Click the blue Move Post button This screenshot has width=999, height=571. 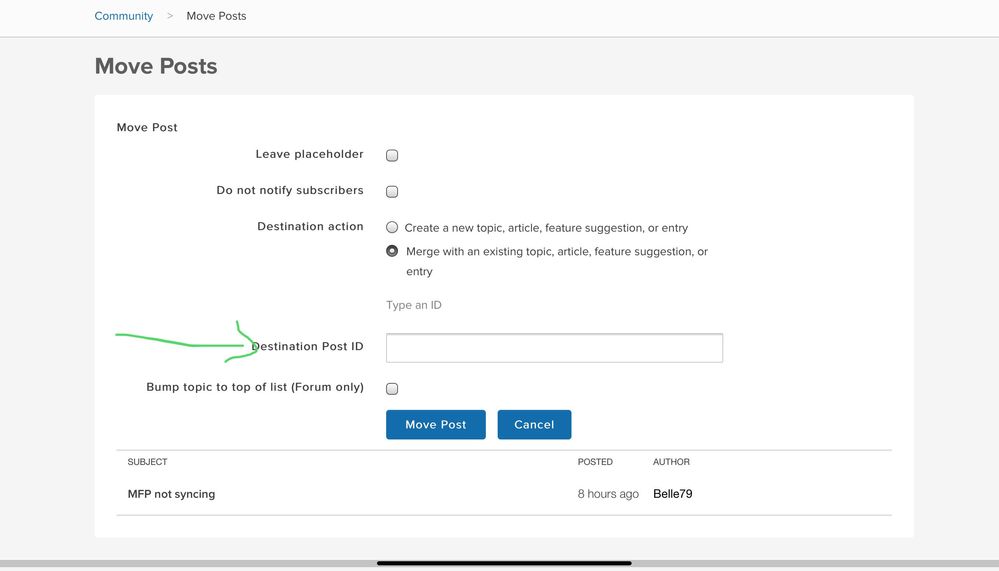pyautogui.click(x=436, y=424)
